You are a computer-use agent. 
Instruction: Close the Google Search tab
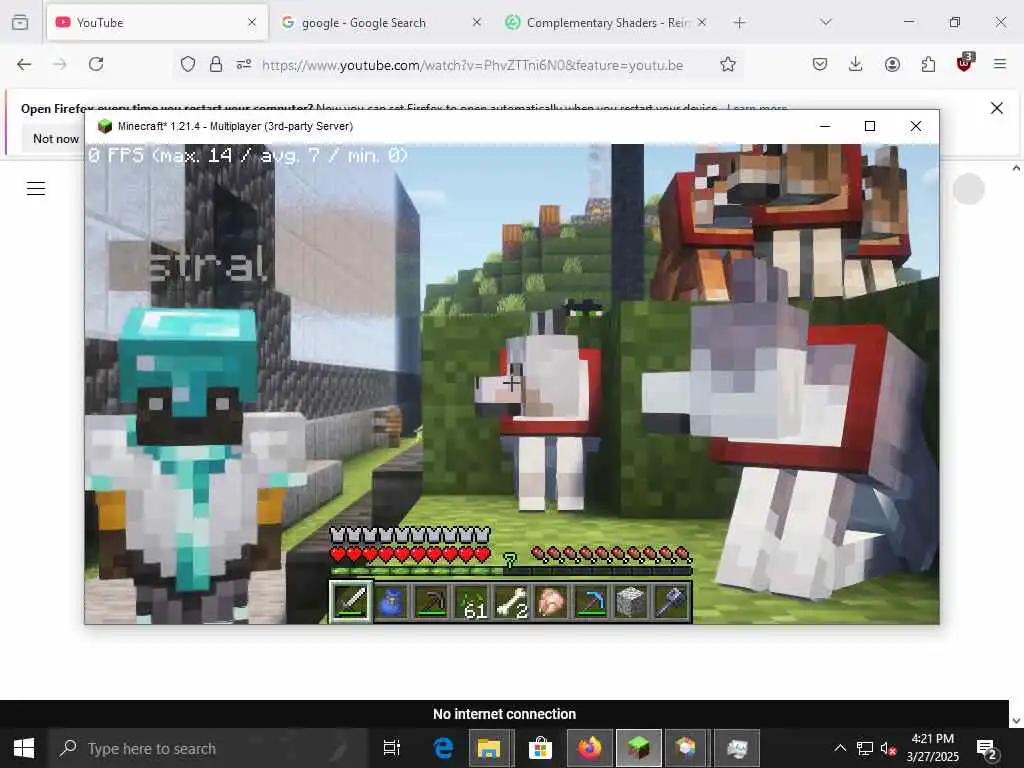point(477,23)
